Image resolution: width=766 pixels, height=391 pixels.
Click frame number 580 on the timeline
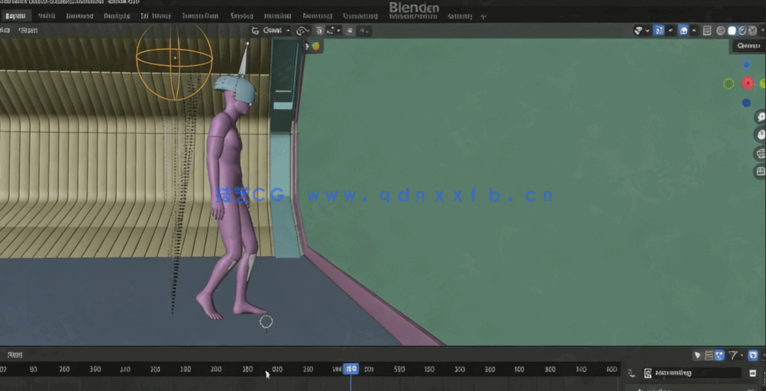(x=399, y=369)
